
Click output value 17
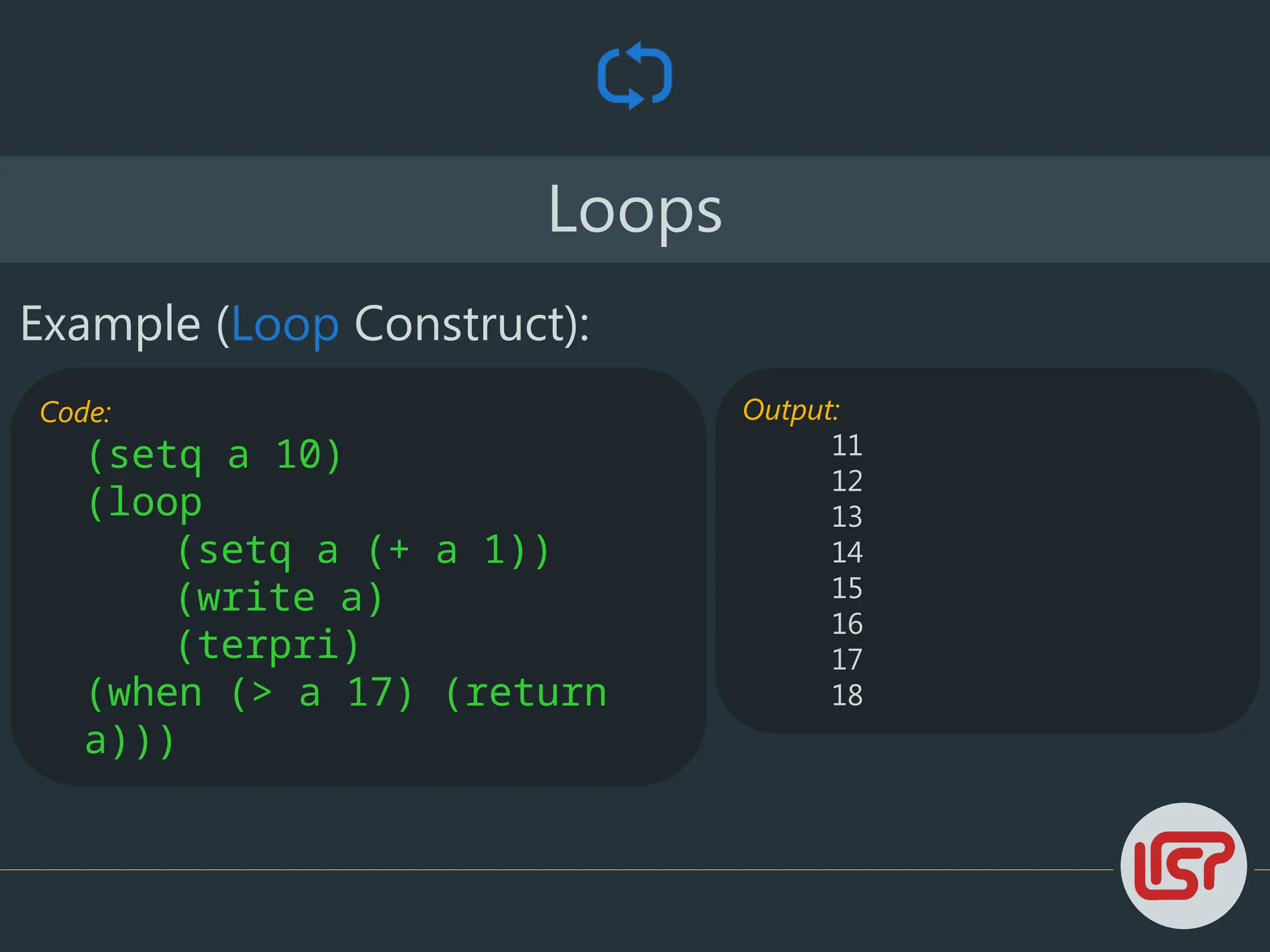click(x=846, y=659)
